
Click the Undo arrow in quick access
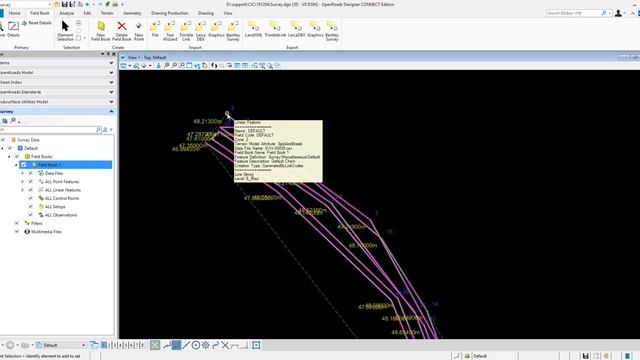88,4
